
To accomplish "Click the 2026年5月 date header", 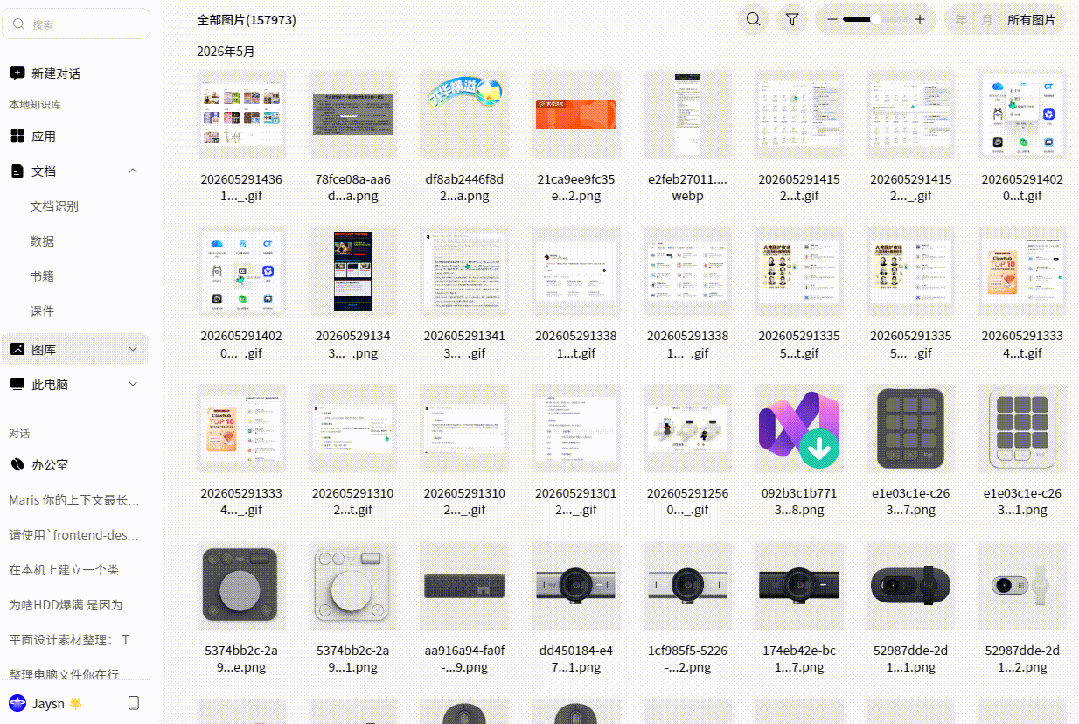I will [226, 52].
